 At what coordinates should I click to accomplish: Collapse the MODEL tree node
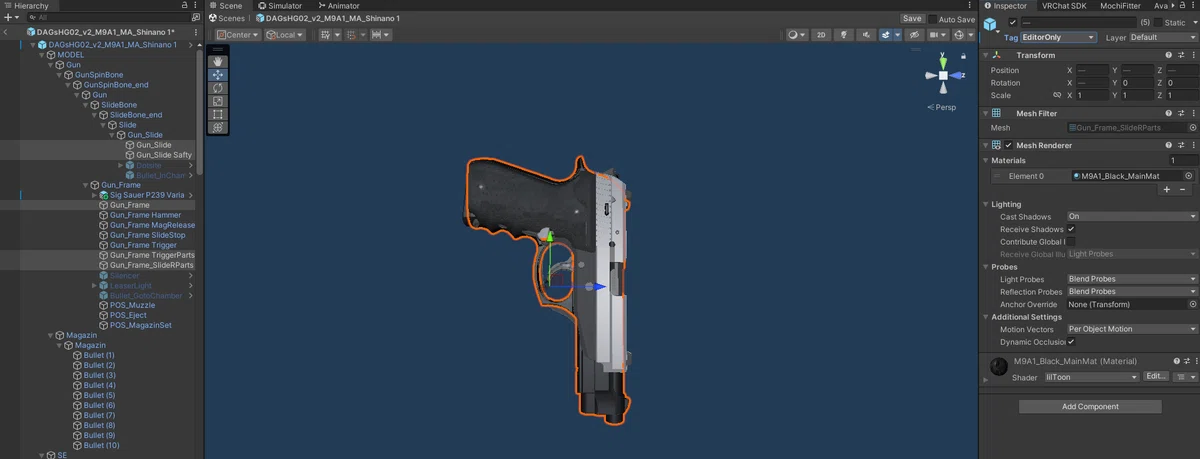(42, 55)
